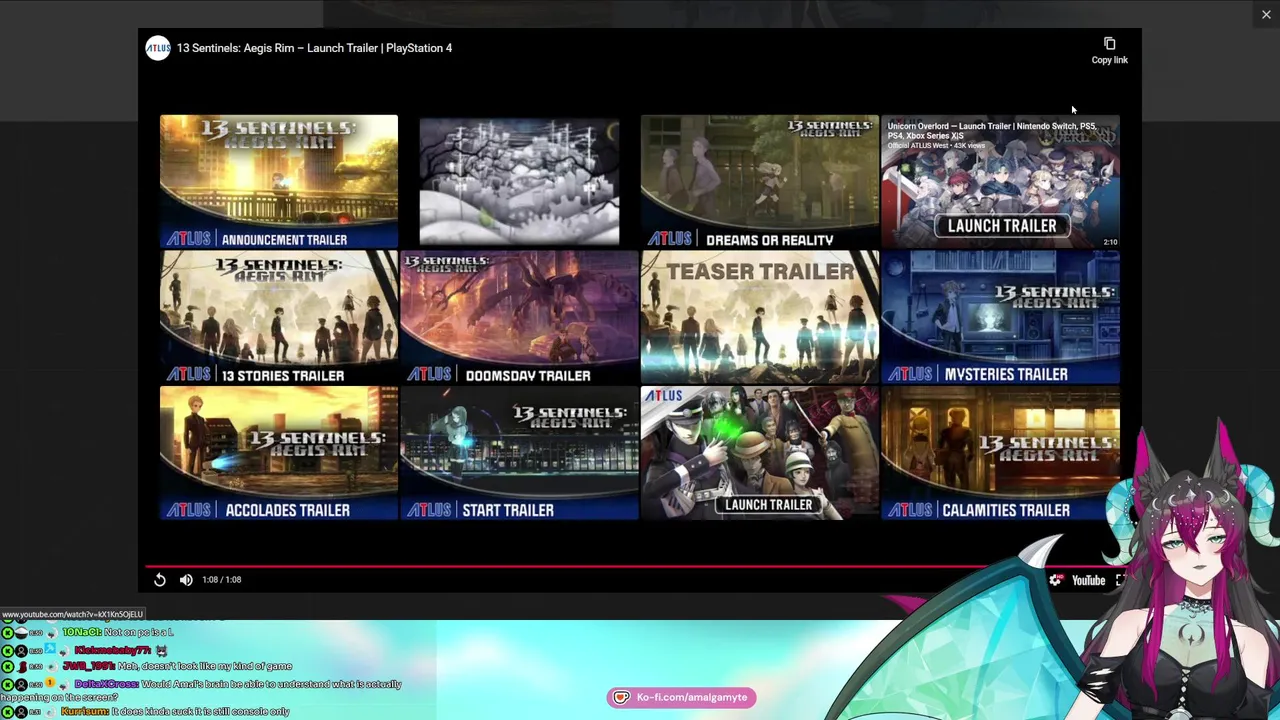The image size is (1280, 720).
Task: Open the Start Trailer thumbnail
Action: 519,453
